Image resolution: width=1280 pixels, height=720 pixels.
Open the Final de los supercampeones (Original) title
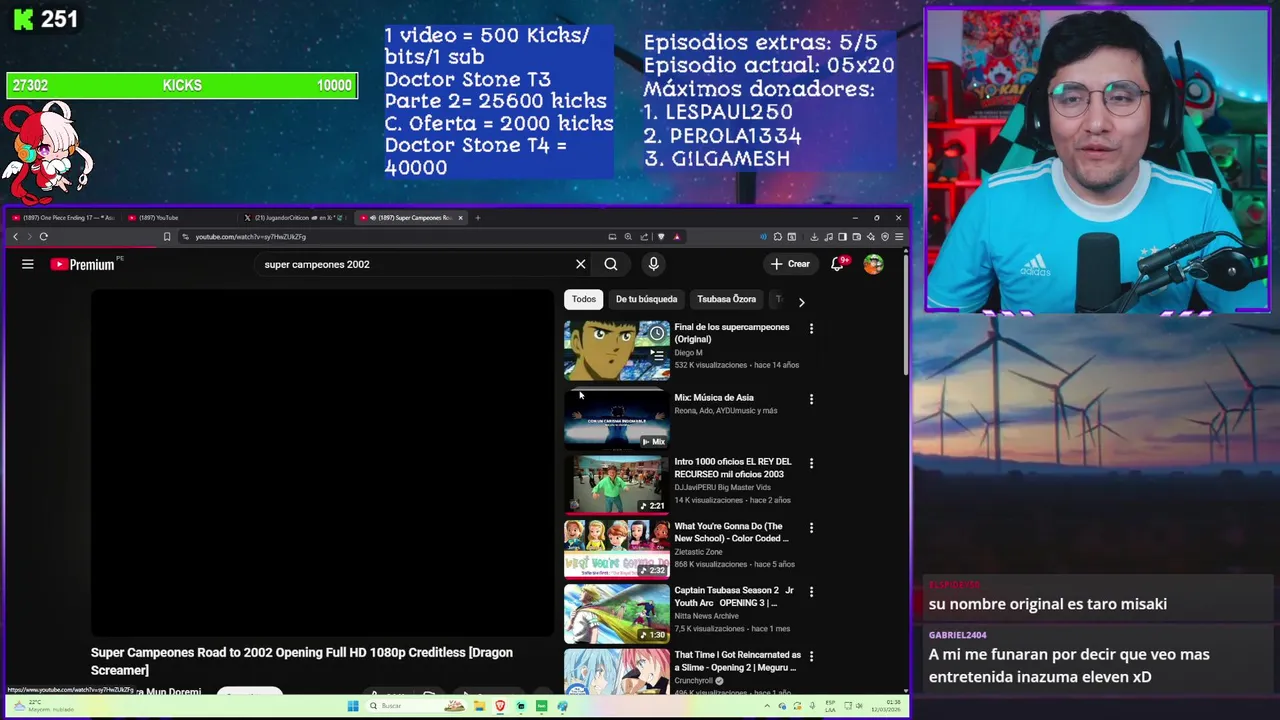(731, 333)
